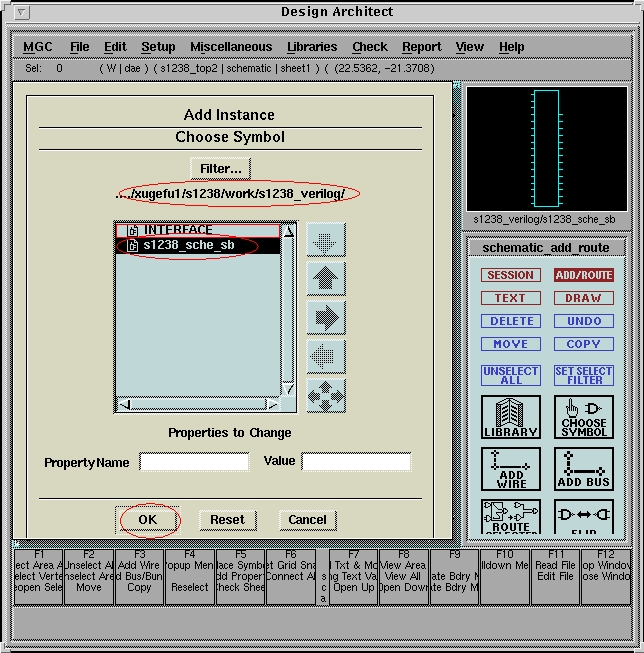Image resolution: width=644 pixels, height=653 pixels.
Task: Click the ROUTE SELECTED palette icon
Action: 511,515
